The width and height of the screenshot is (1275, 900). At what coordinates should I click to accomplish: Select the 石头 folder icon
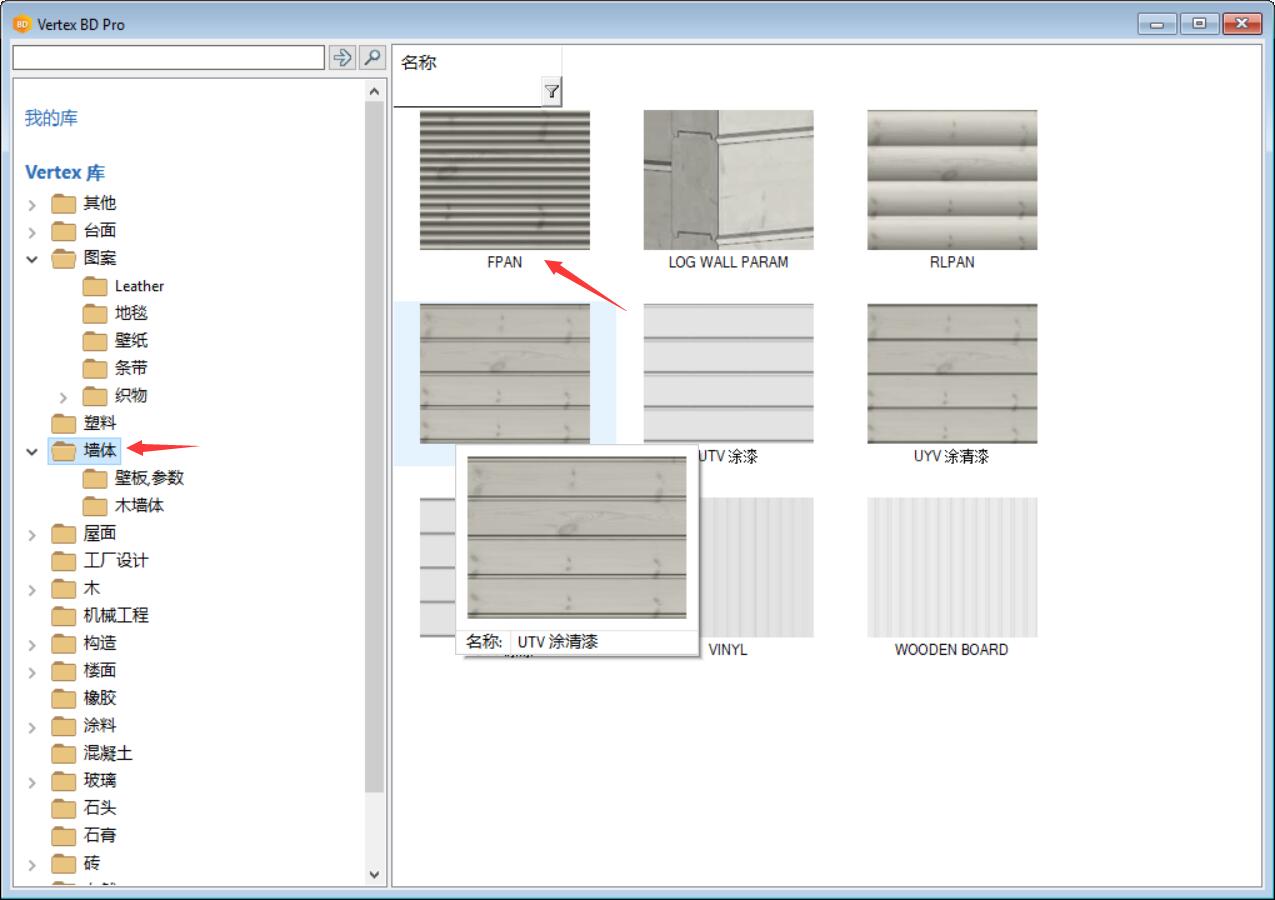pos(64,808)
